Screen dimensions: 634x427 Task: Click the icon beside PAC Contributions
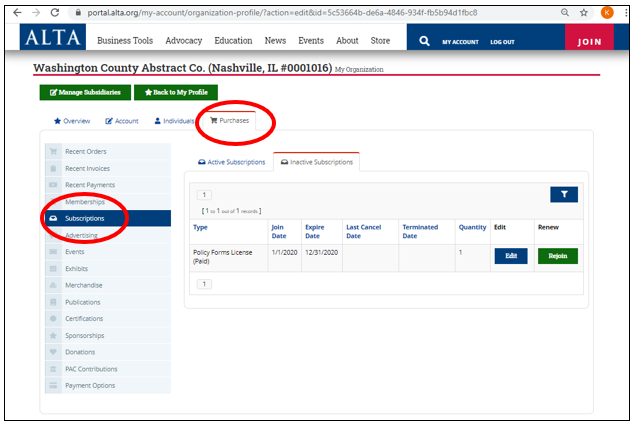tap(53, 369)
